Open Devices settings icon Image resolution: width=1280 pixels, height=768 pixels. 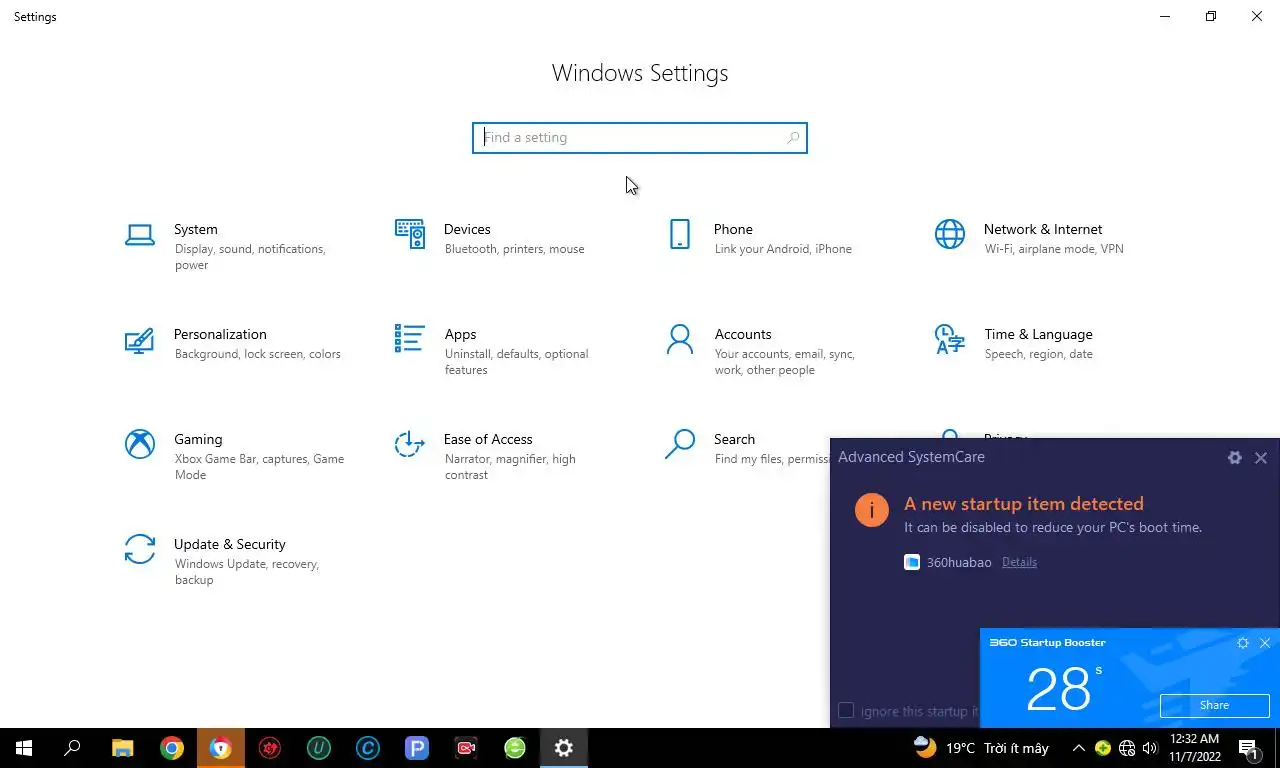point(410,234)
